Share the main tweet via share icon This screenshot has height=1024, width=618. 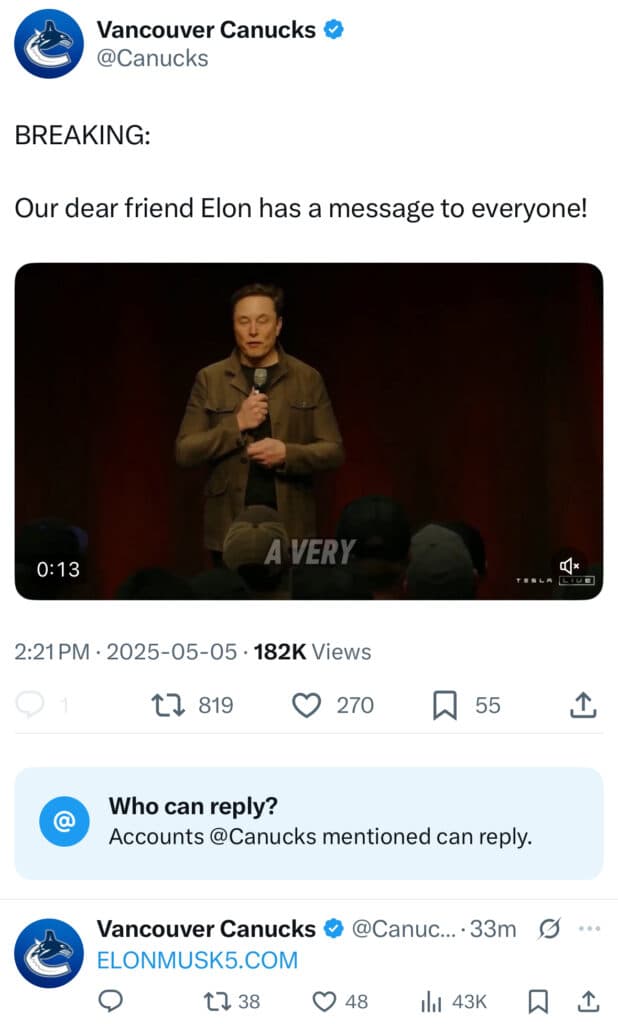pyautogui.click(x=583, y=705)
